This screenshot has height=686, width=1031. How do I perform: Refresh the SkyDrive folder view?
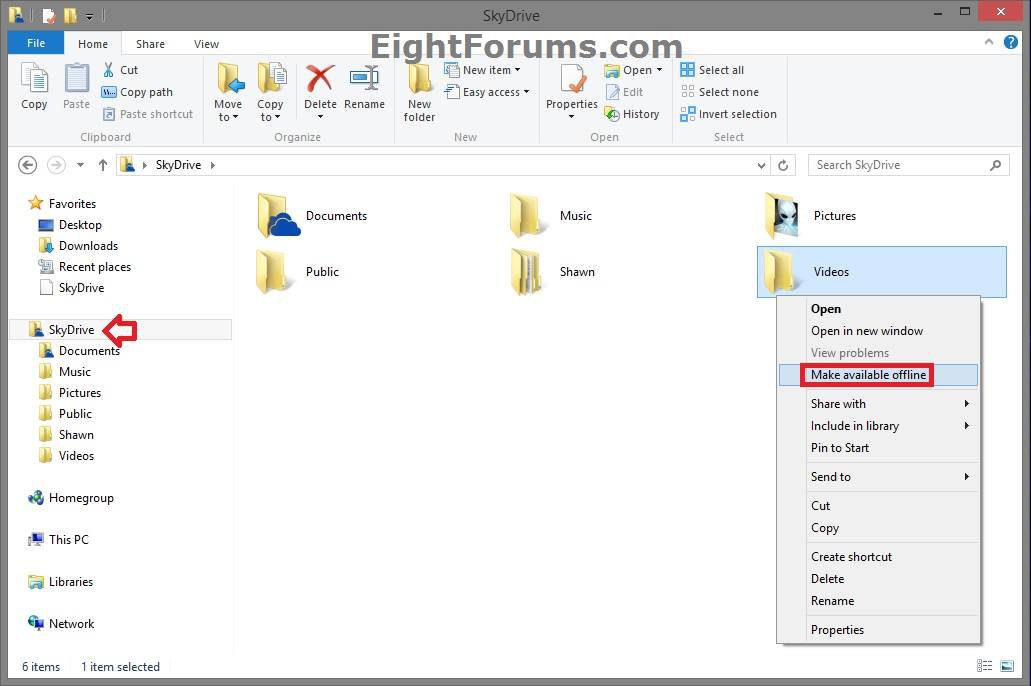(783, 165)
